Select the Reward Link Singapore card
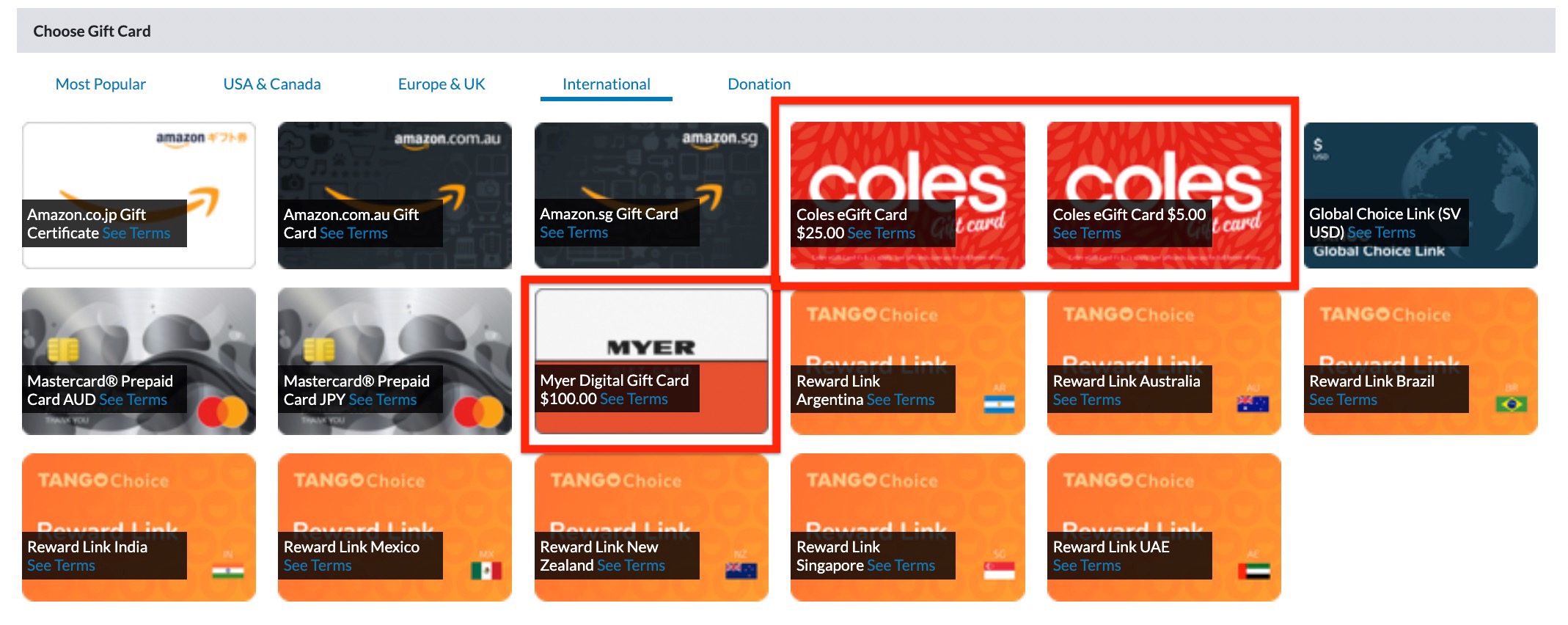 (908, 527)
